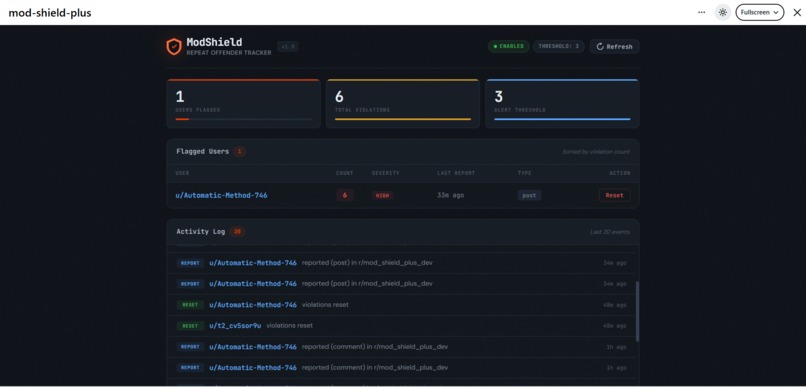
Task: Click the Refresh button
Action: coord(614,46)
